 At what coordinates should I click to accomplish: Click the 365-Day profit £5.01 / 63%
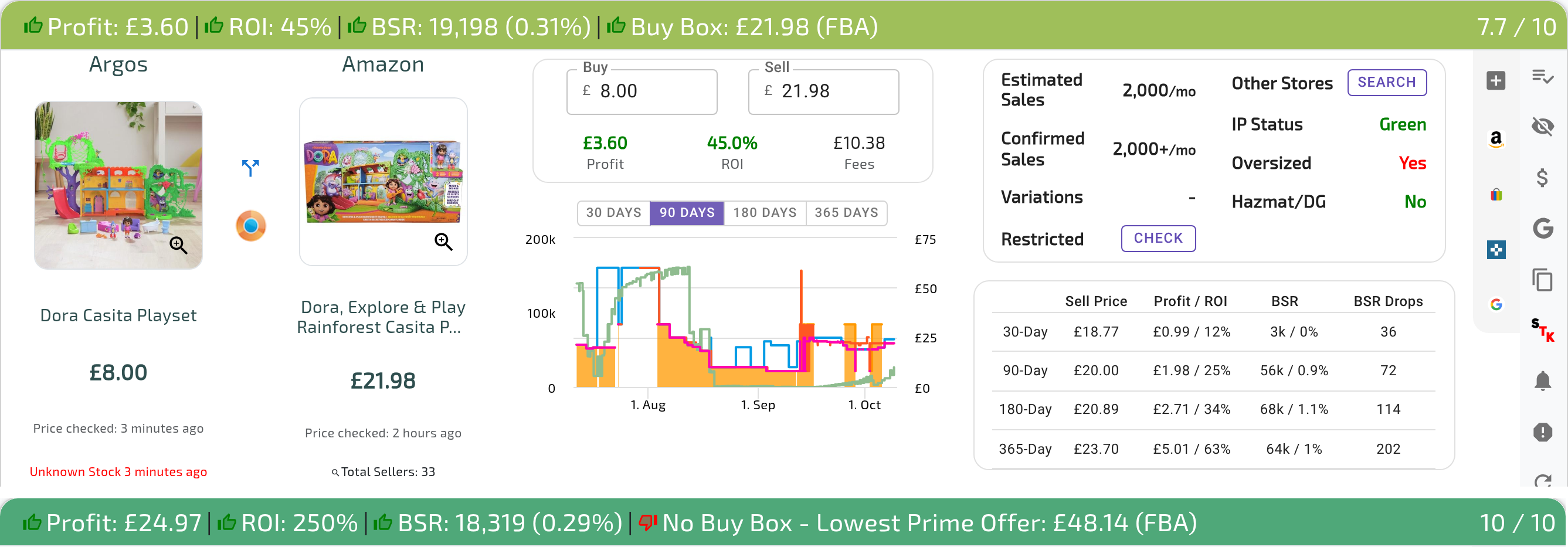tap(1191, 449)
